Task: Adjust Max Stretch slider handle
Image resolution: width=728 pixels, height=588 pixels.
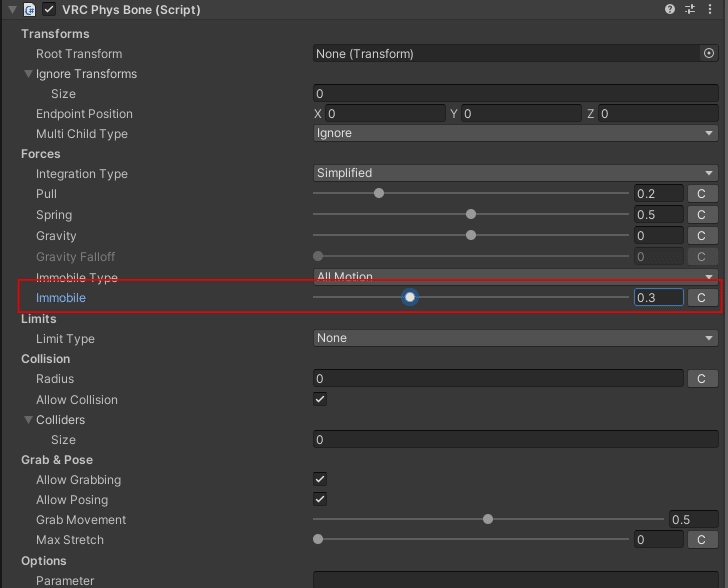Action: tap(318, 539)
